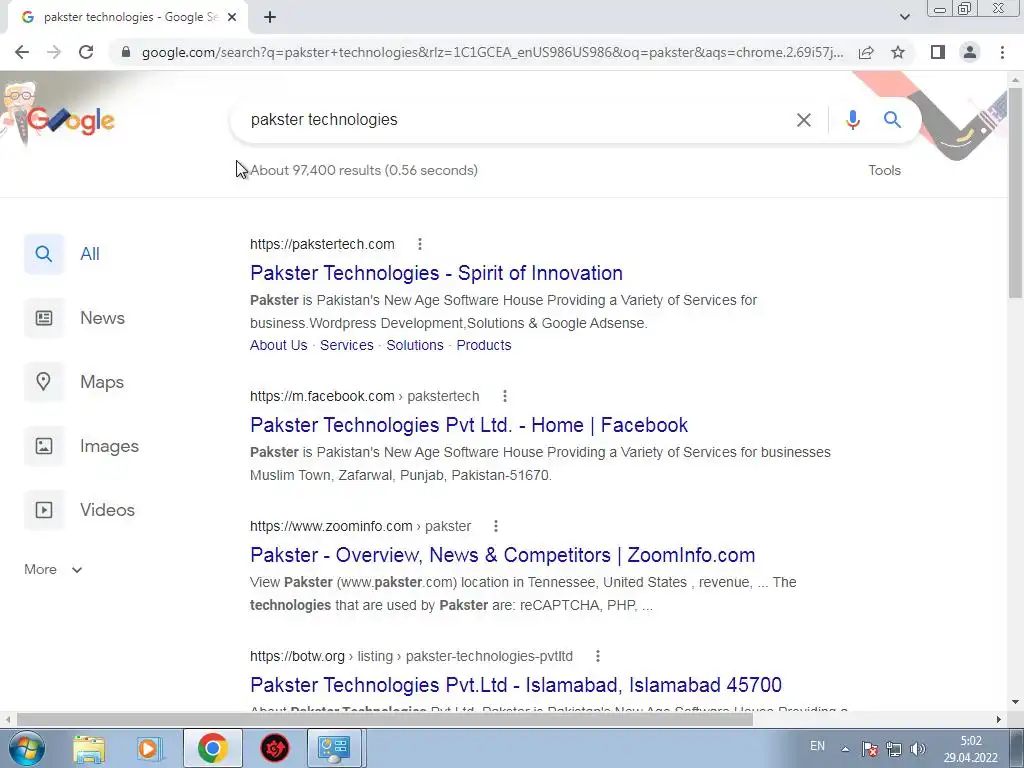Image resolution: width=1024 pixels, height=768 pixels.
Task: Clear the search box with the X icon
Action: tap(803, 120)
